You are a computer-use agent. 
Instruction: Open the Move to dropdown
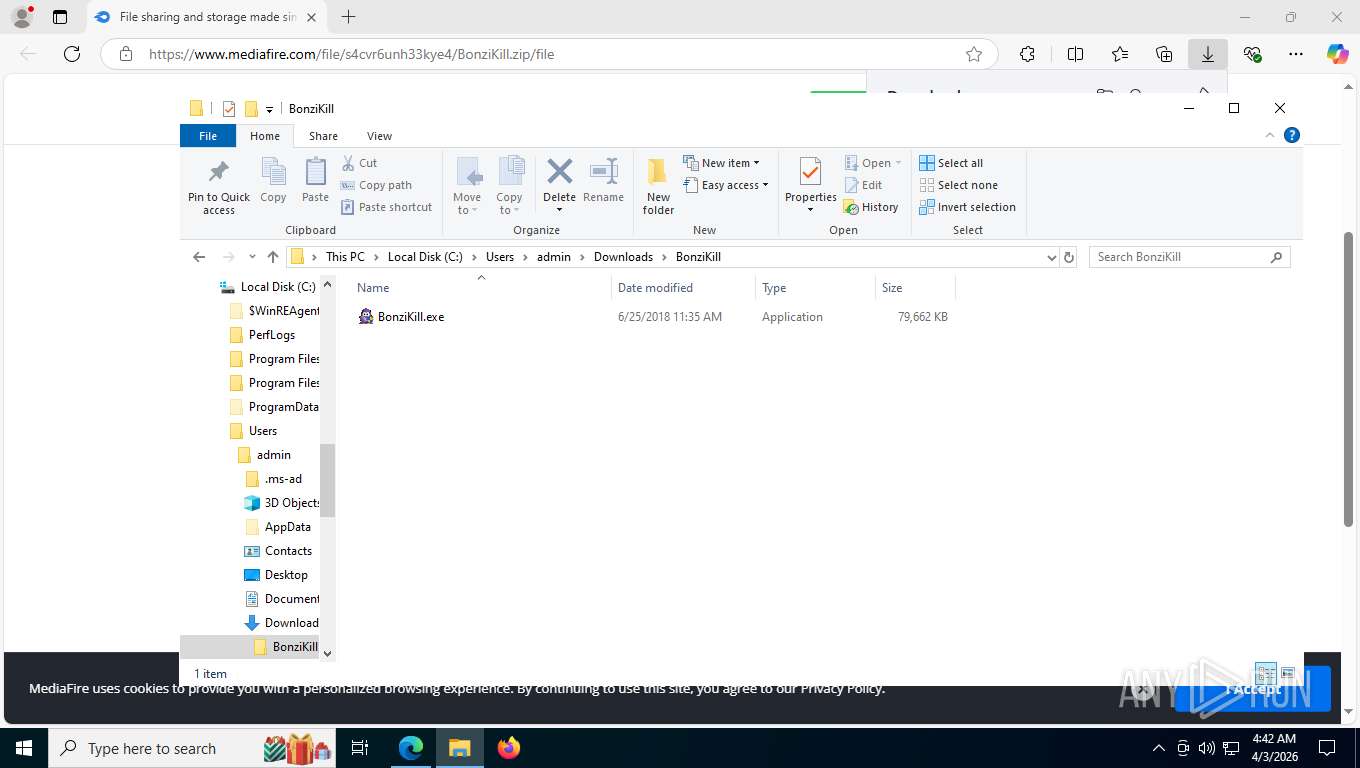pos(467,186)
